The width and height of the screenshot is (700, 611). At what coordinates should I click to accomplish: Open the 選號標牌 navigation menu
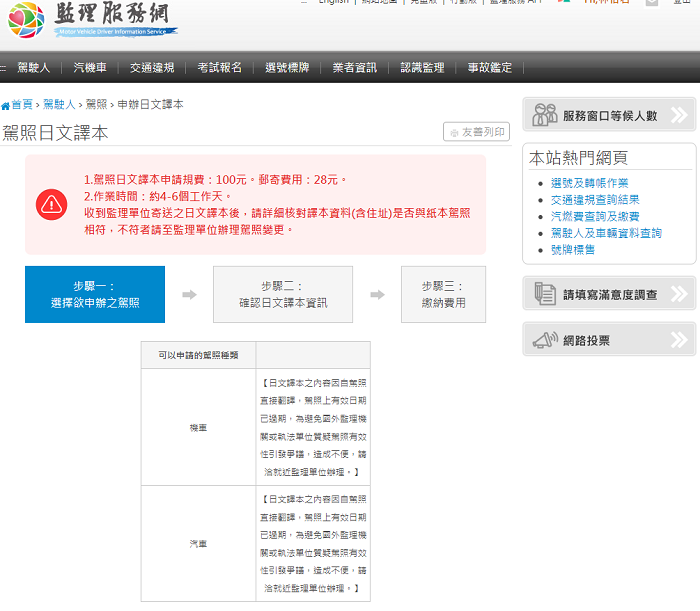point(288,68)
